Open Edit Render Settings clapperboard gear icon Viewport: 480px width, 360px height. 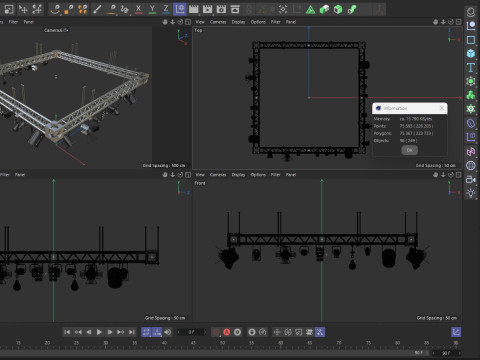click(221, 9)
